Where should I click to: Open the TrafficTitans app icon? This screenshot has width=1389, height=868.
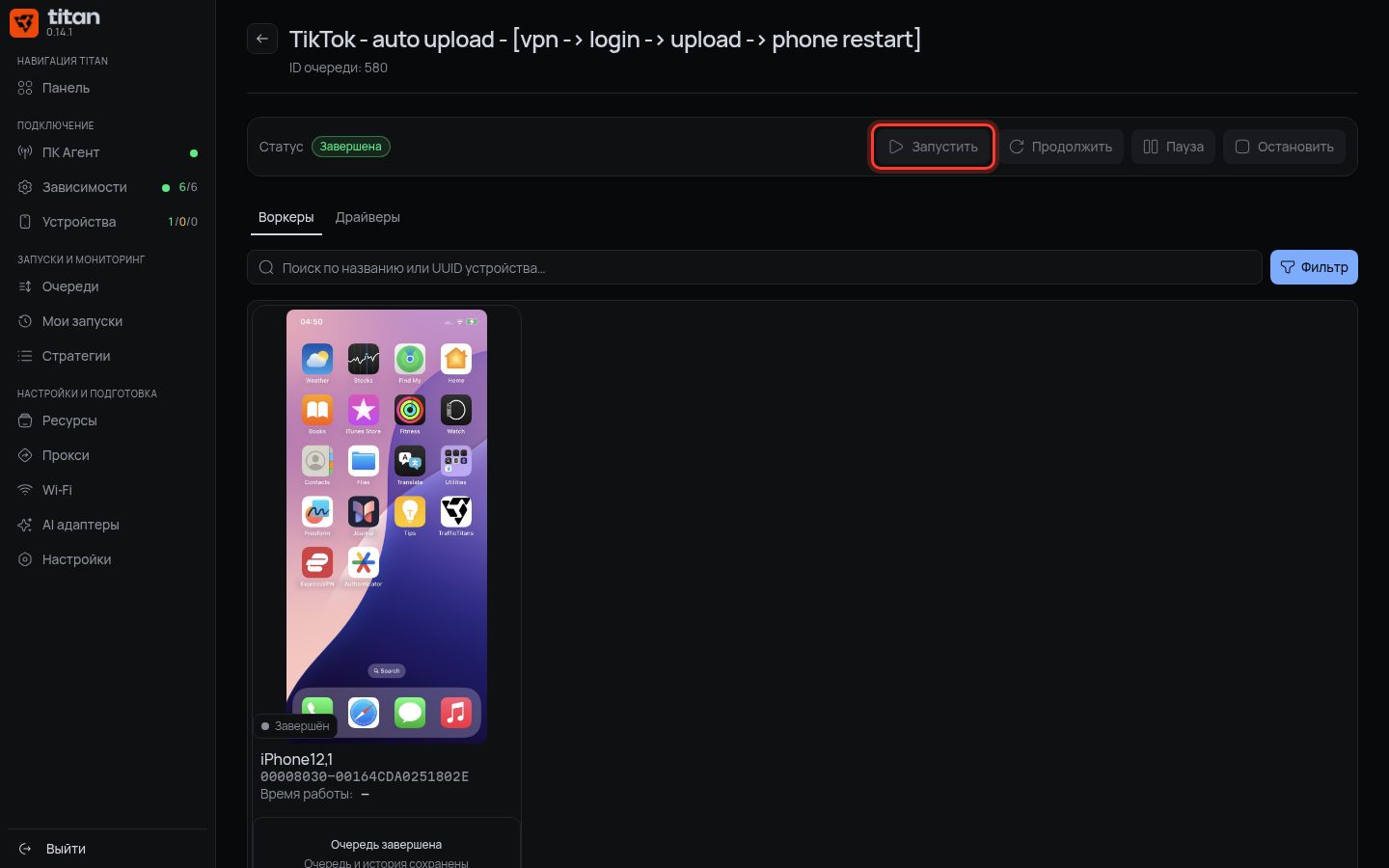coord(456,511)
